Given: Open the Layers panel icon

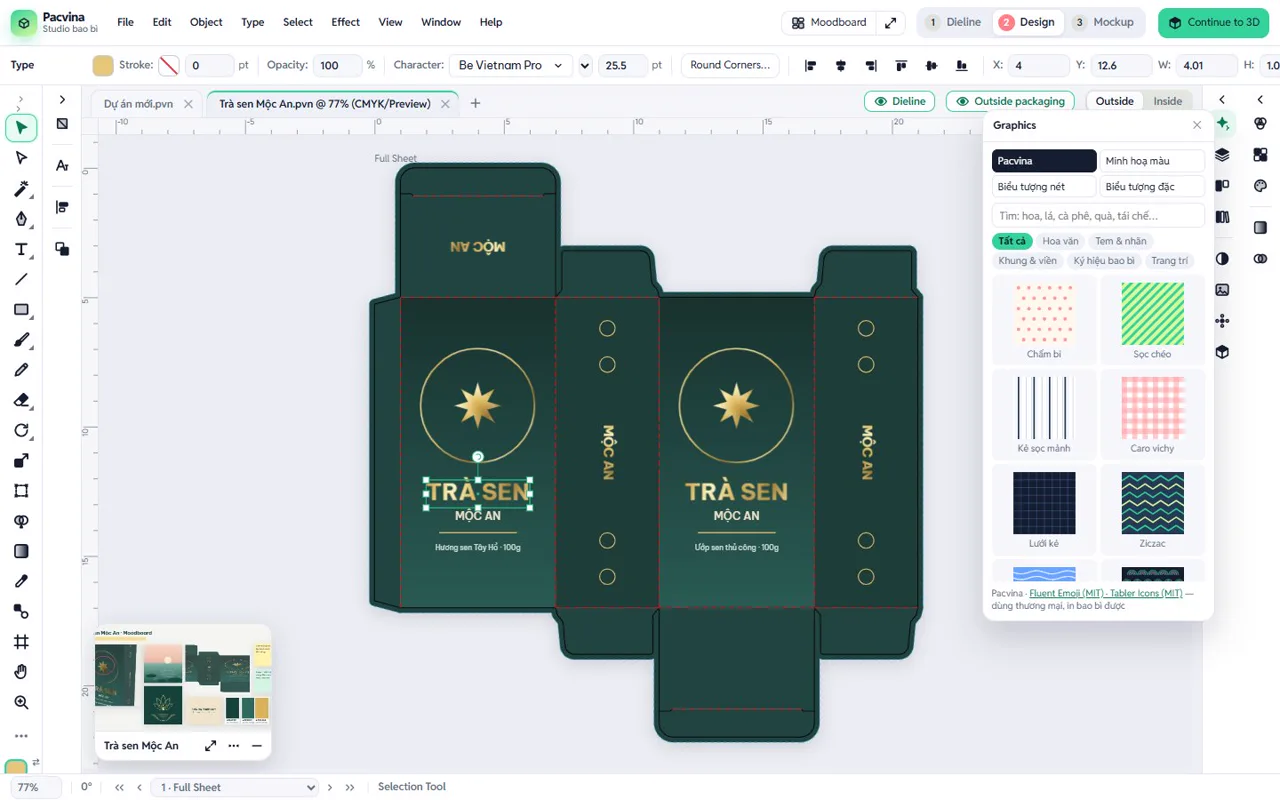Looking at the screenshot, I should coord(1222,154).
